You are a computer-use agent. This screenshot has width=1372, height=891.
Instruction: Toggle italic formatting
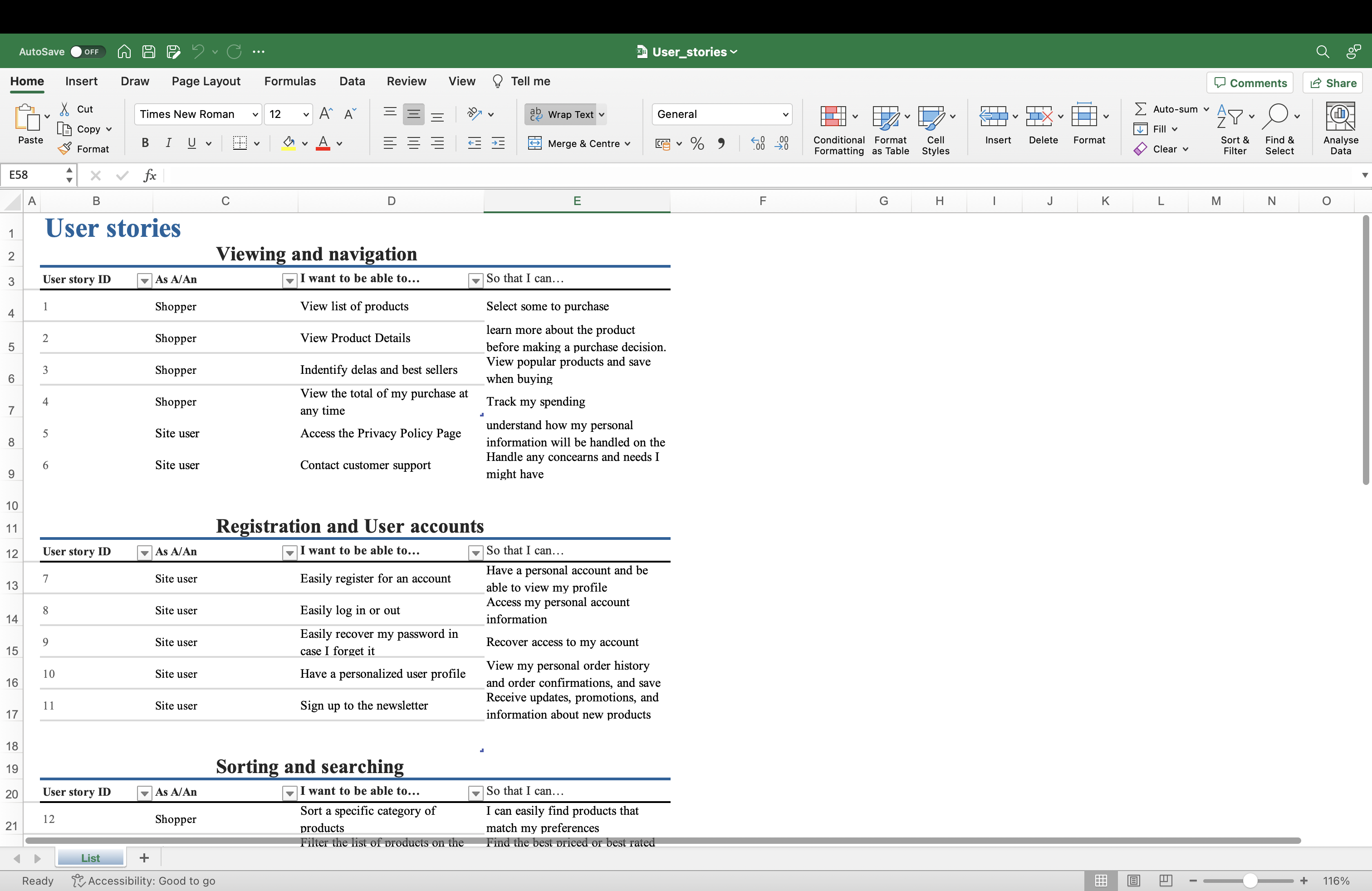168,143
